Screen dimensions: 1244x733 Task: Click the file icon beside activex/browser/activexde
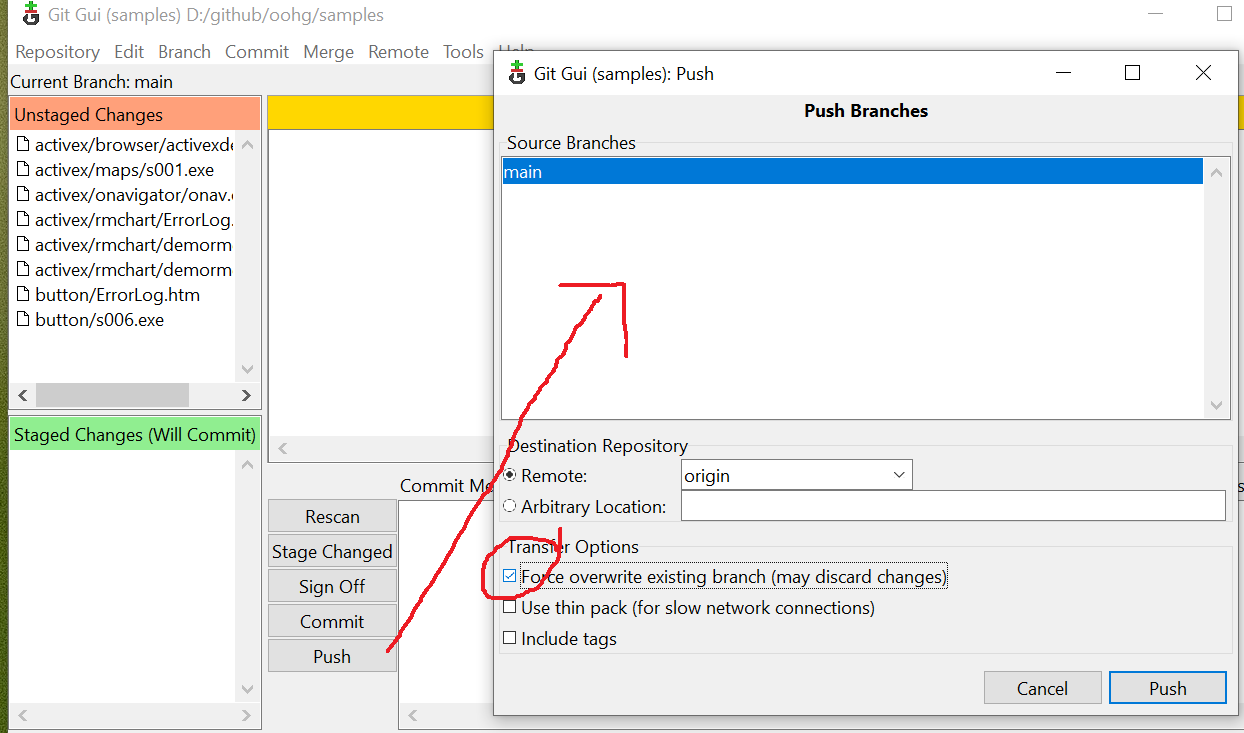24,145
